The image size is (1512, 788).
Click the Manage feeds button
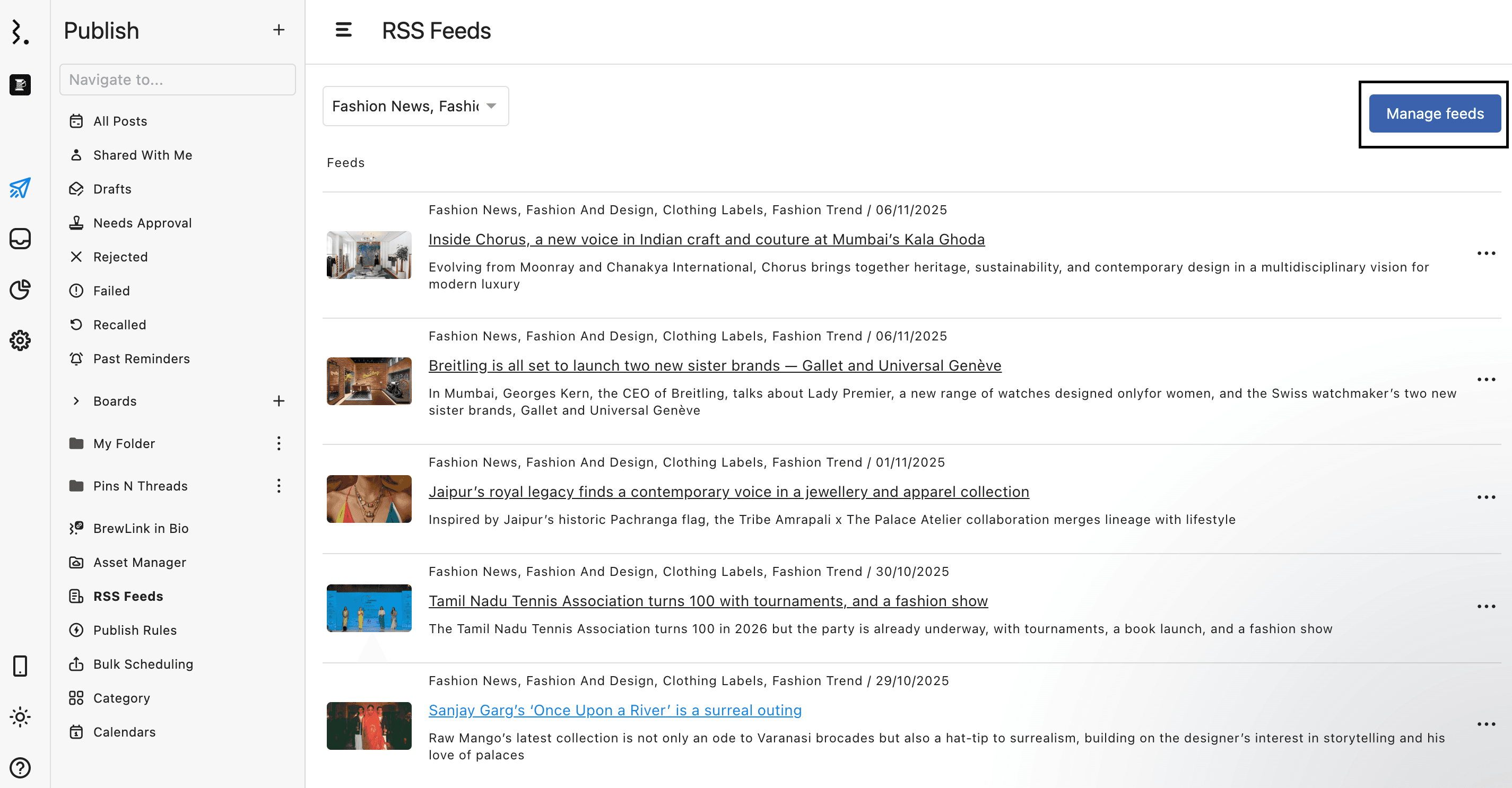(1434, 114)
